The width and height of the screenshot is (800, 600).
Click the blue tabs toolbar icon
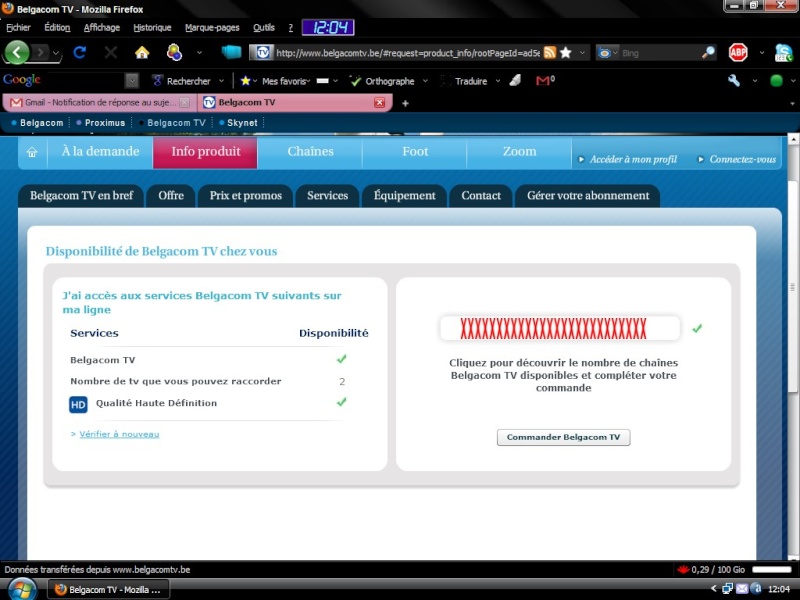click(x=231, y=52)
